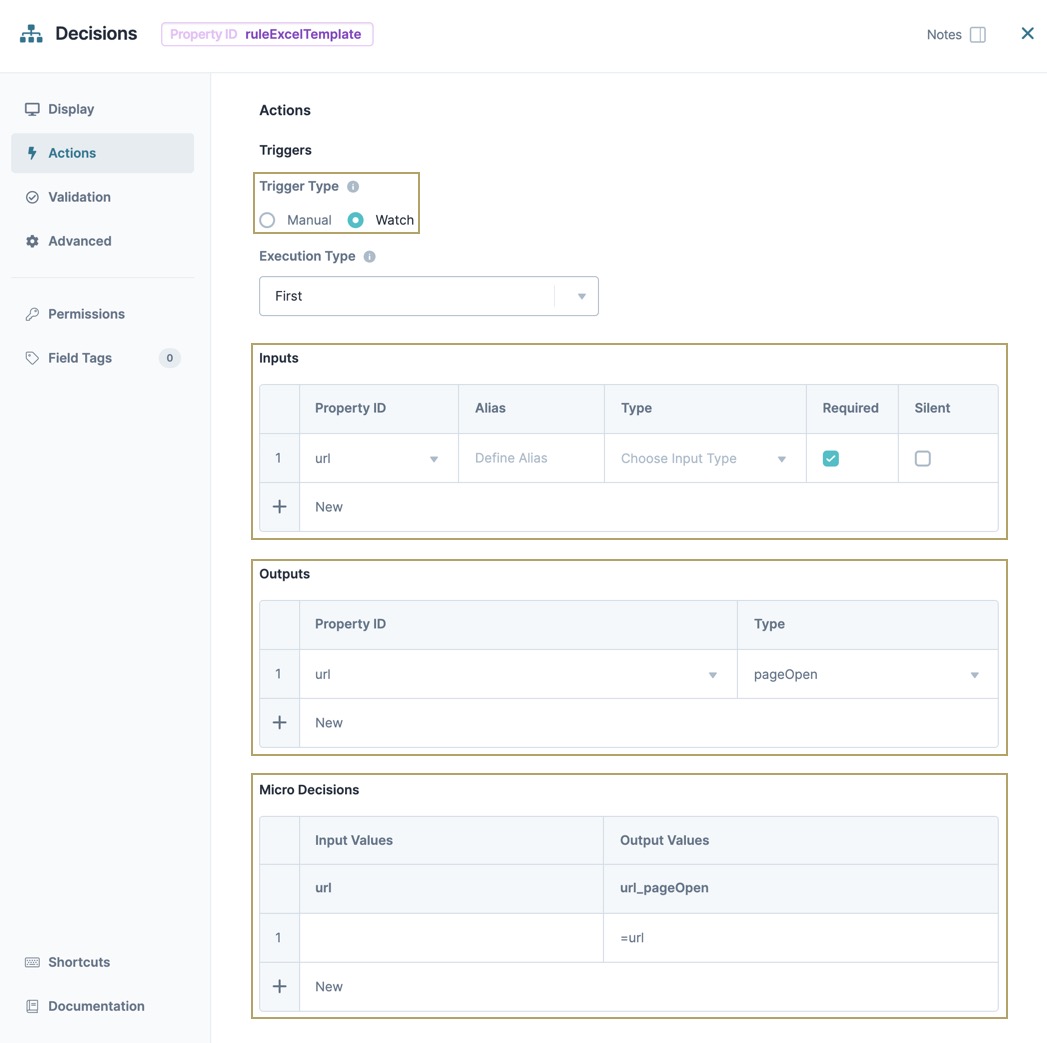
Task: Click the Advanced gear icon
Action: 32,241
